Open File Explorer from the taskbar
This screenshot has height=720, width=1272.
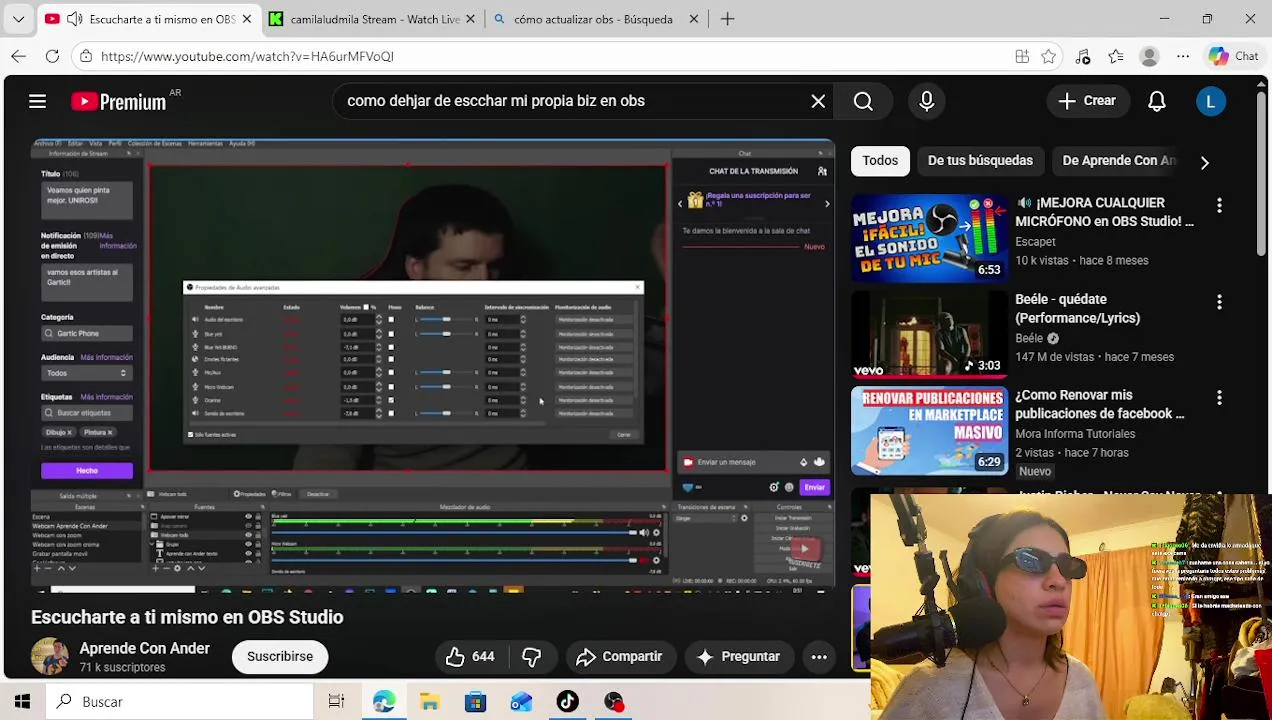tap(429, 702)
